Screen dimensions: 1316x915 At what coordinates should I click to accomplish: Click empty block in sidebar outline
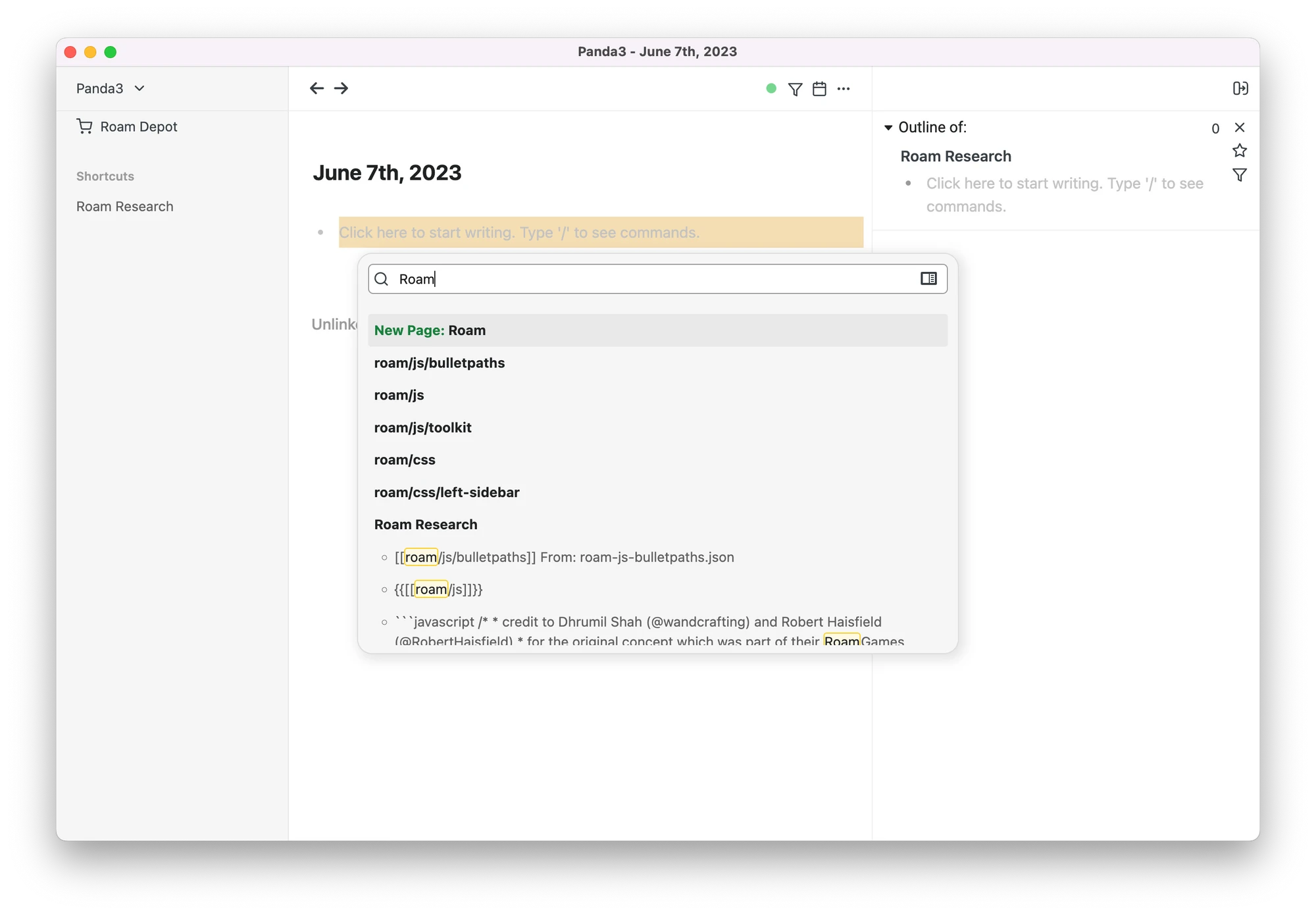1065,195
